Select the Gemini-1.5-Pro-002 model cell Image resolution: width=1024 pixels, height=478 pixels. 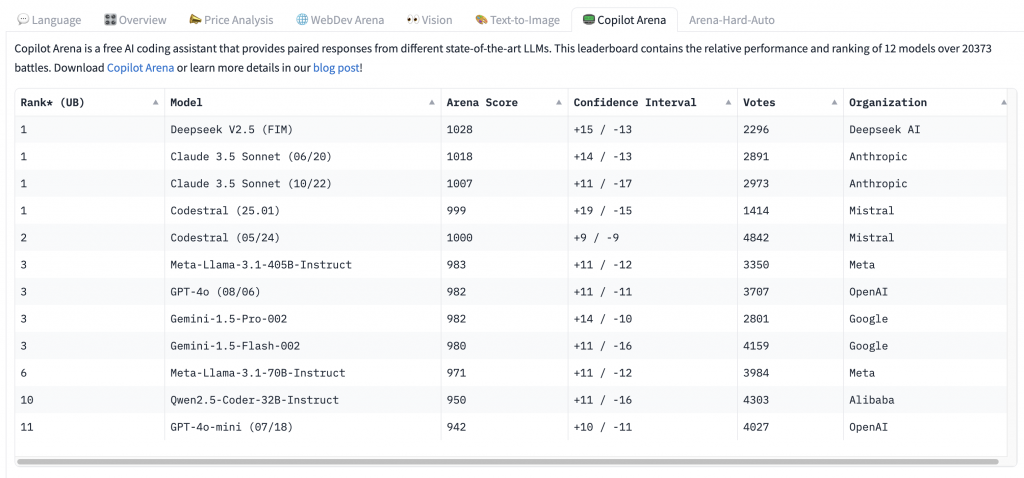point(303,319)
